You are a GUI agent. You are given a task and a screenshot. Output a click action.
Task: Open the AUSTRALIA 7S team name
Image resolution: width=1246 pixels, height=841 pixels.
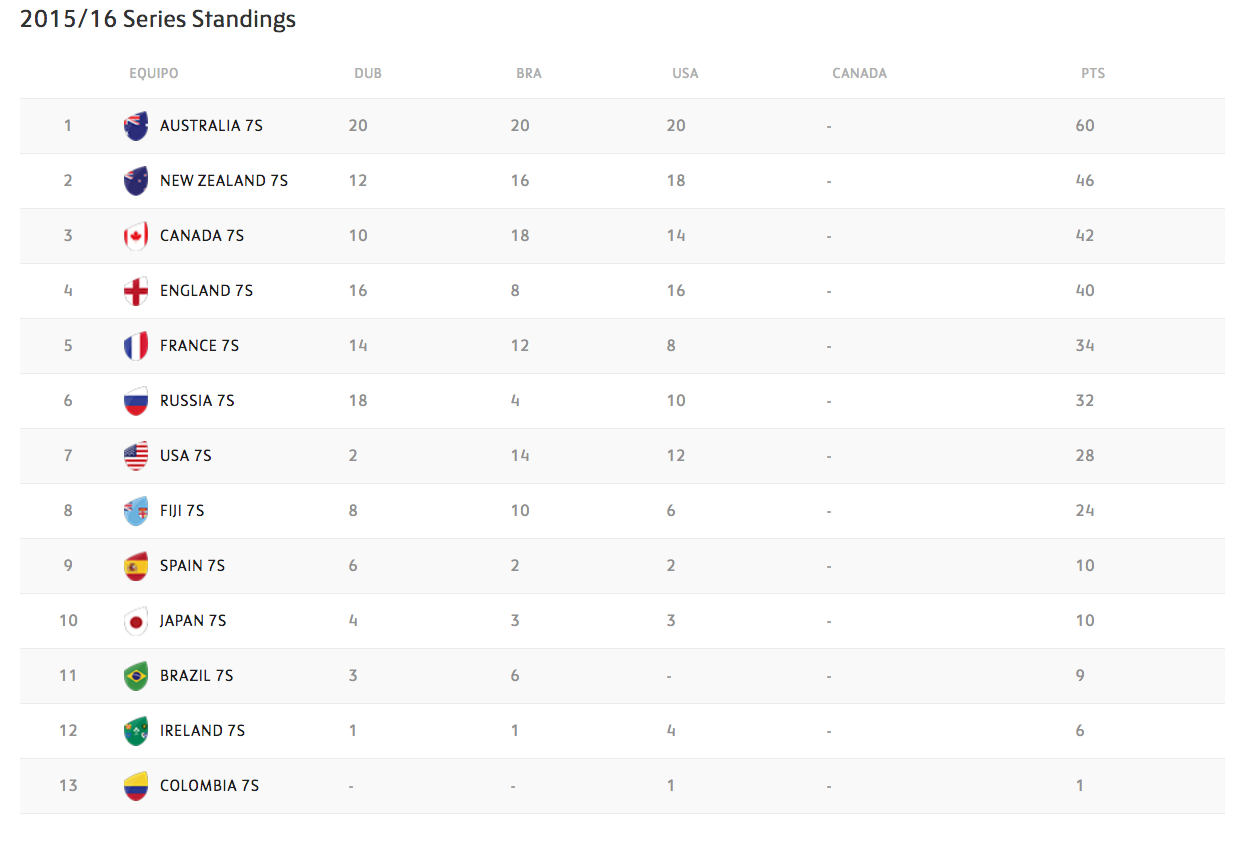point(211,126)
